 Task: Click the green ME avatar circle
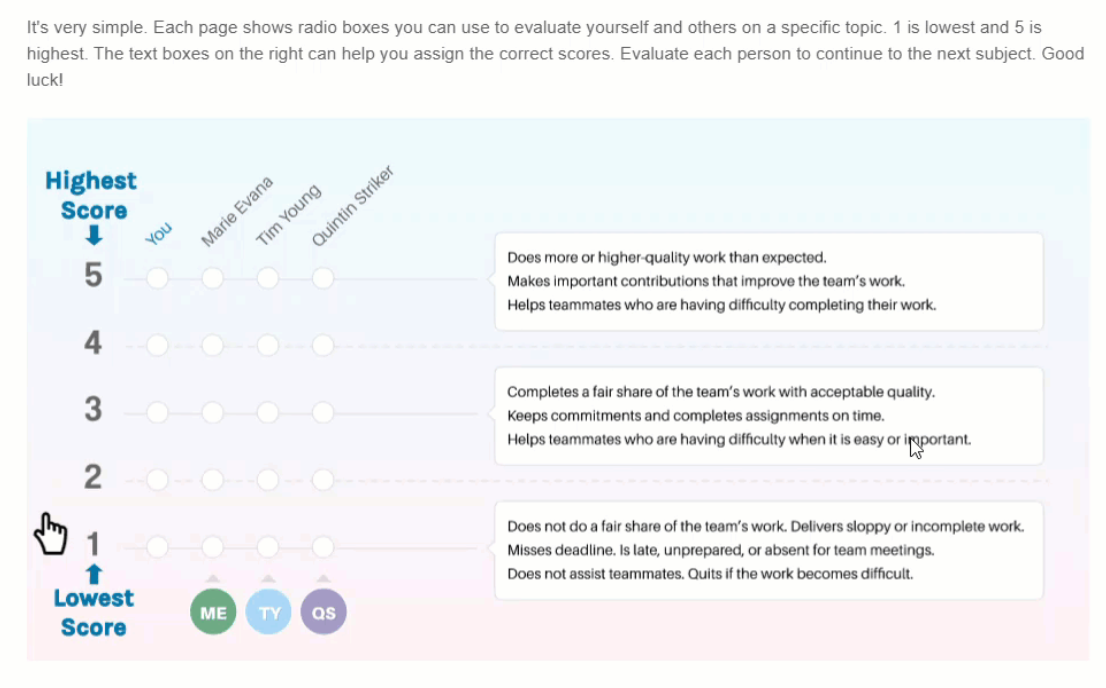(213, 612)
